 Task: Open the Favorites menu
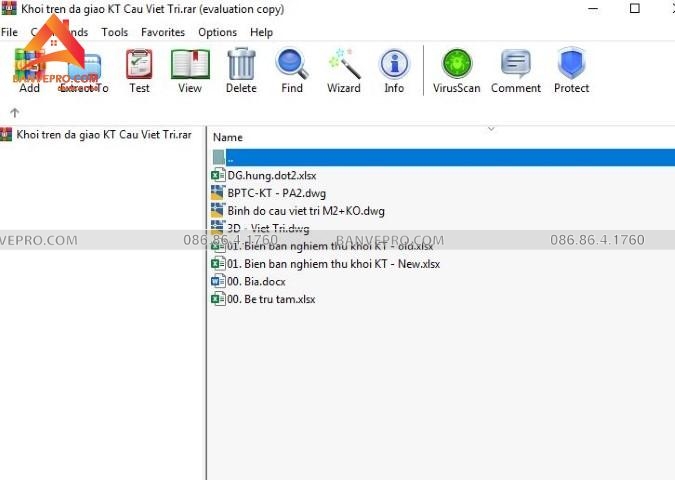coord(163,32)
